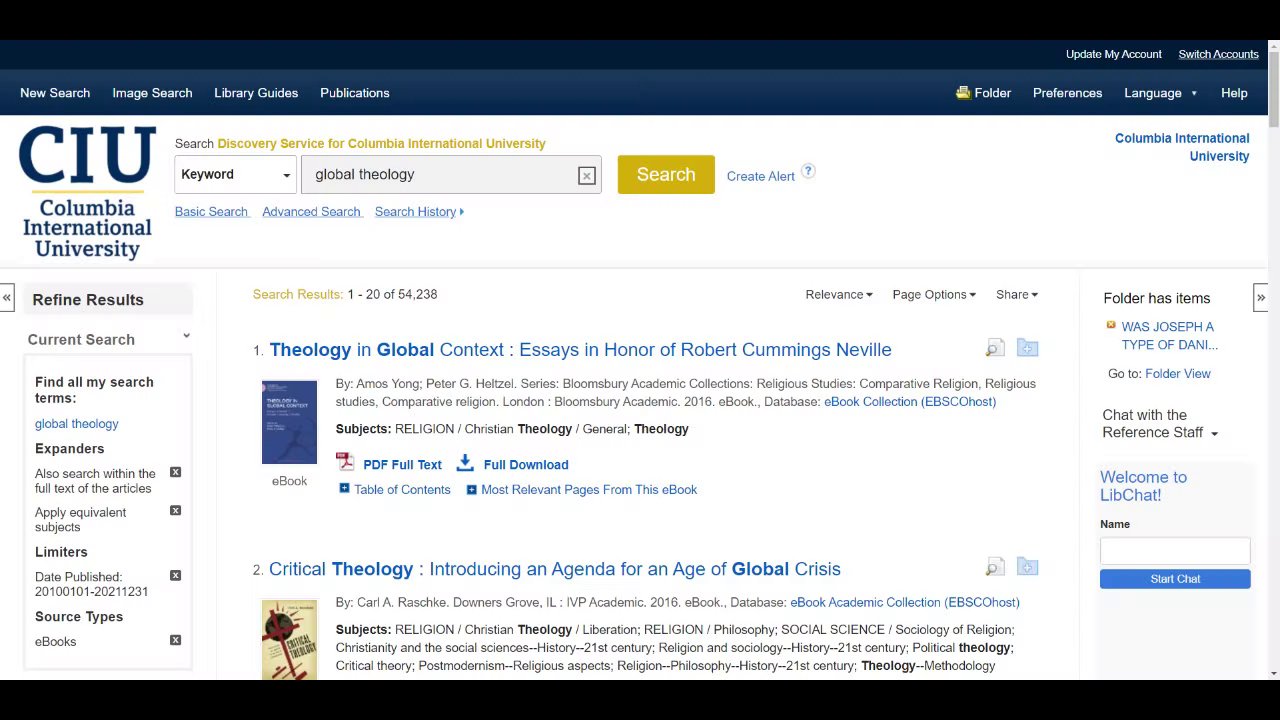This screenshot has width=1280, height=720.
Task: Add result 1 to folder via folder icon
Action: [x=1027, y=348]
